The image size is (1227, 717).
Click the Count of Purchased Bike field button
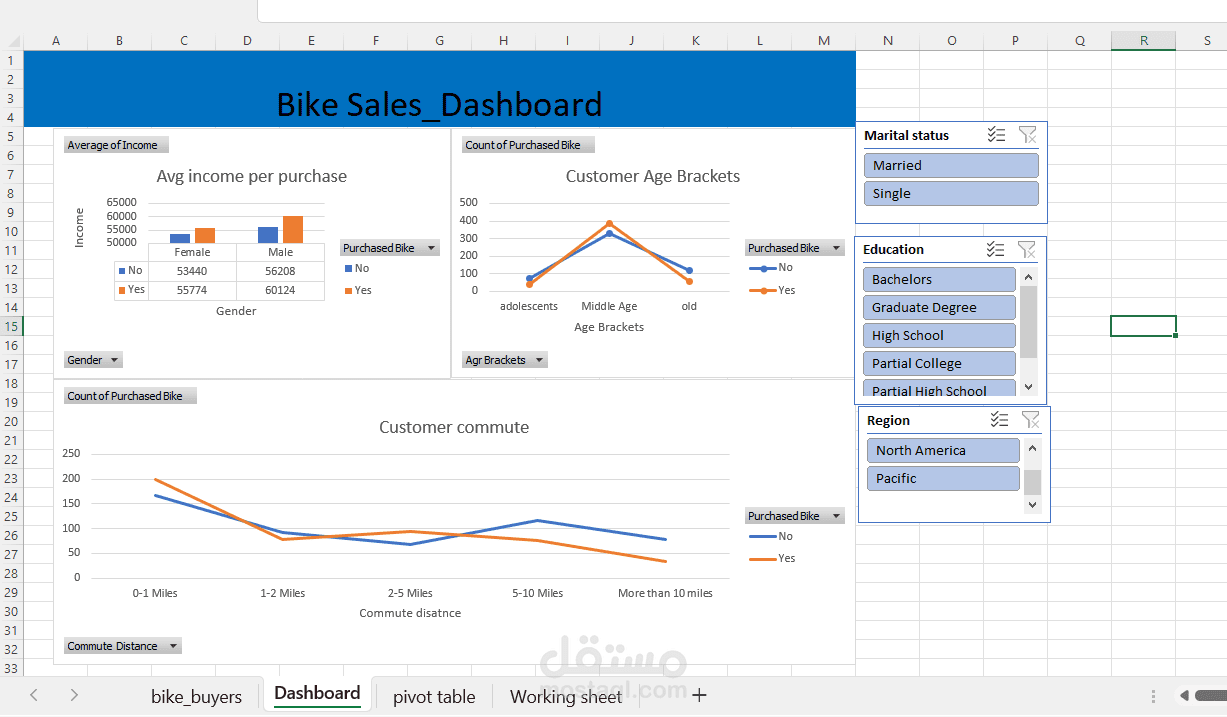tap(527, 144)
